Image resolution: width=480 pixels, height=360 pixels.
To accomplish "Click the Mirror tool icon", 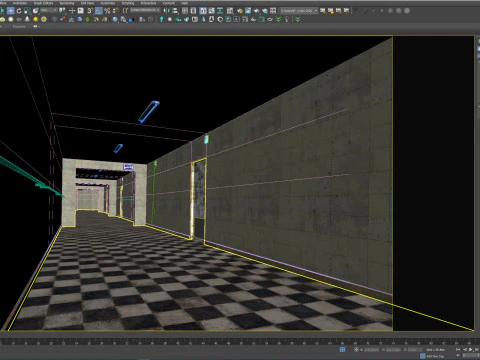I will [x=167, y=11].
